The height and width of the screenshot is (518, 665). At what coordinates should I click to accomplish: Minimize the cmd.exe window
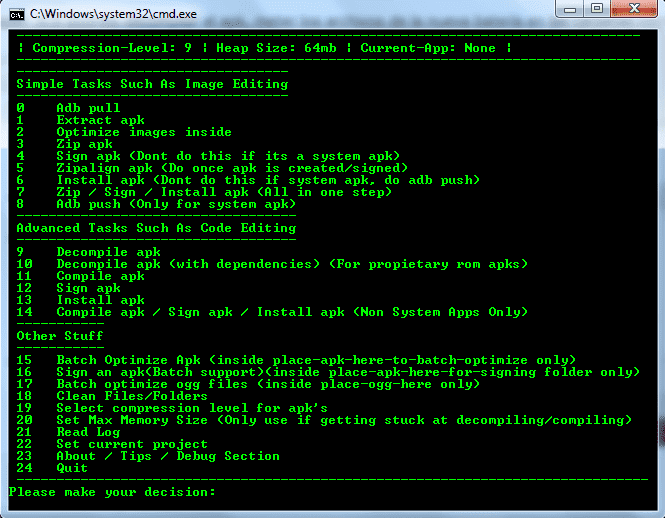570,9
